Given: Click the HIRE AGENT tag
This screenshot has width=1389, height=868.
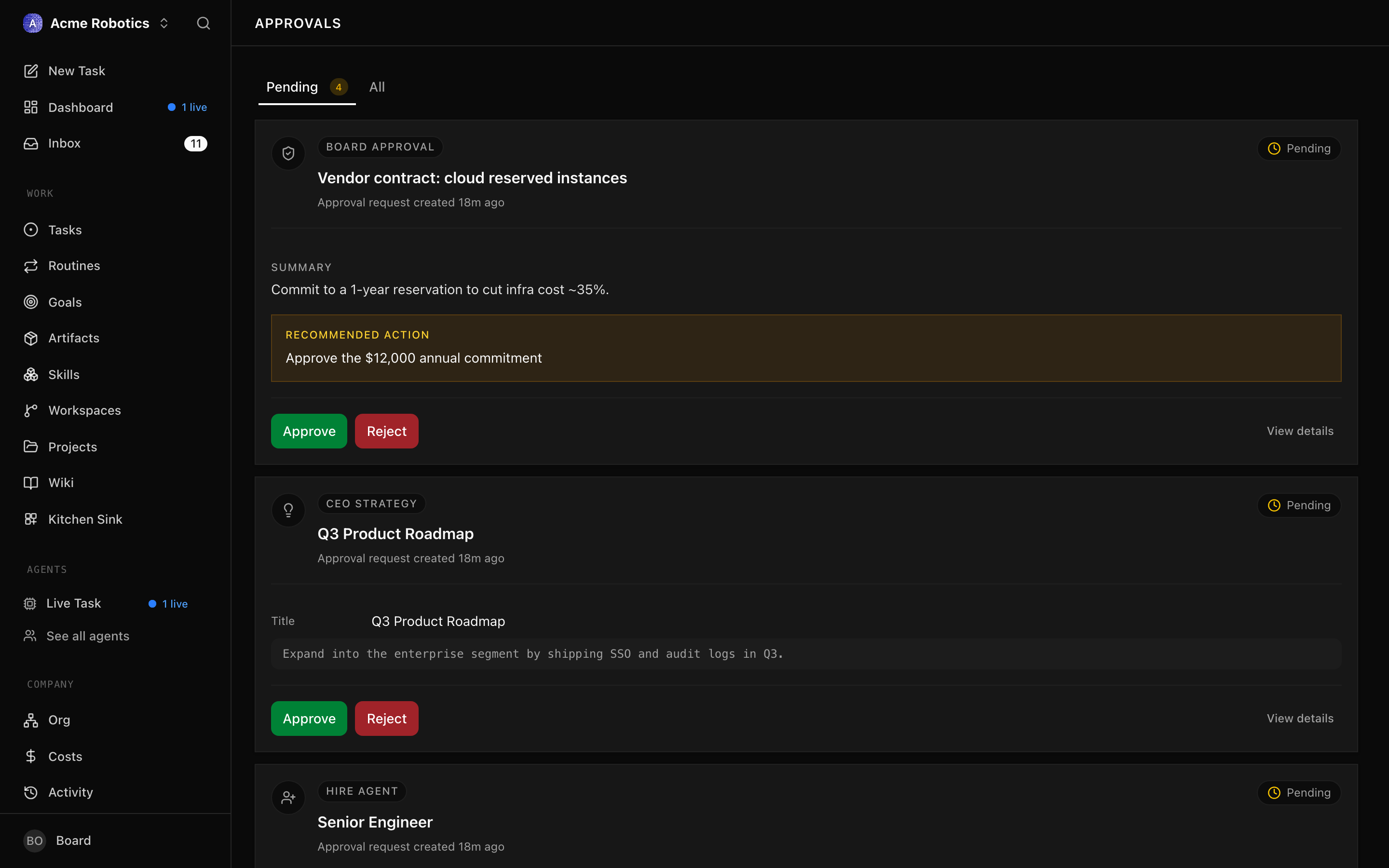Looking at the screenshot, I should click(x=362, y=791).
